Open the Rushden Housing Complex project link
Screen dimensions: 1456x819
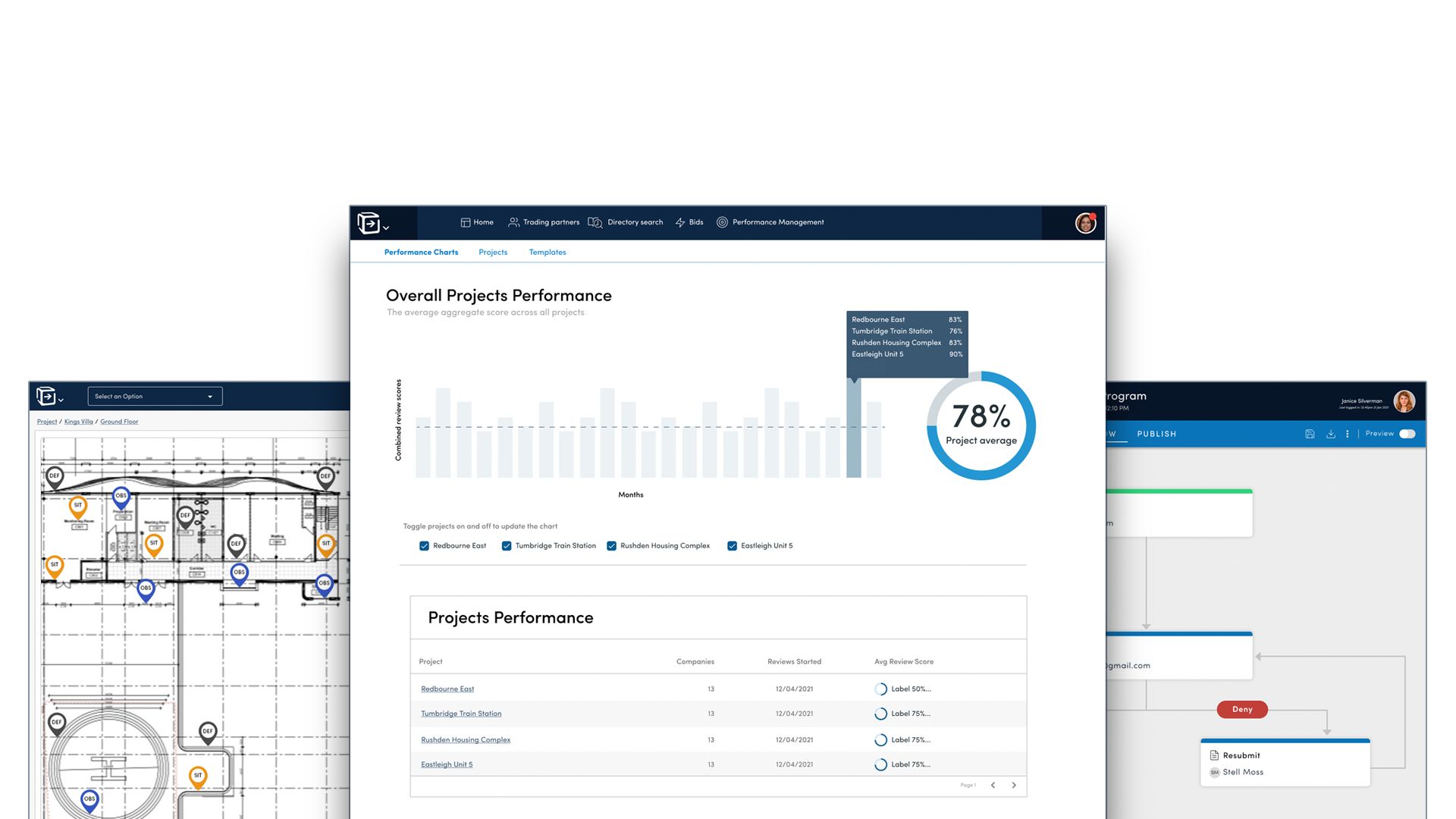[x=466, y=740]
